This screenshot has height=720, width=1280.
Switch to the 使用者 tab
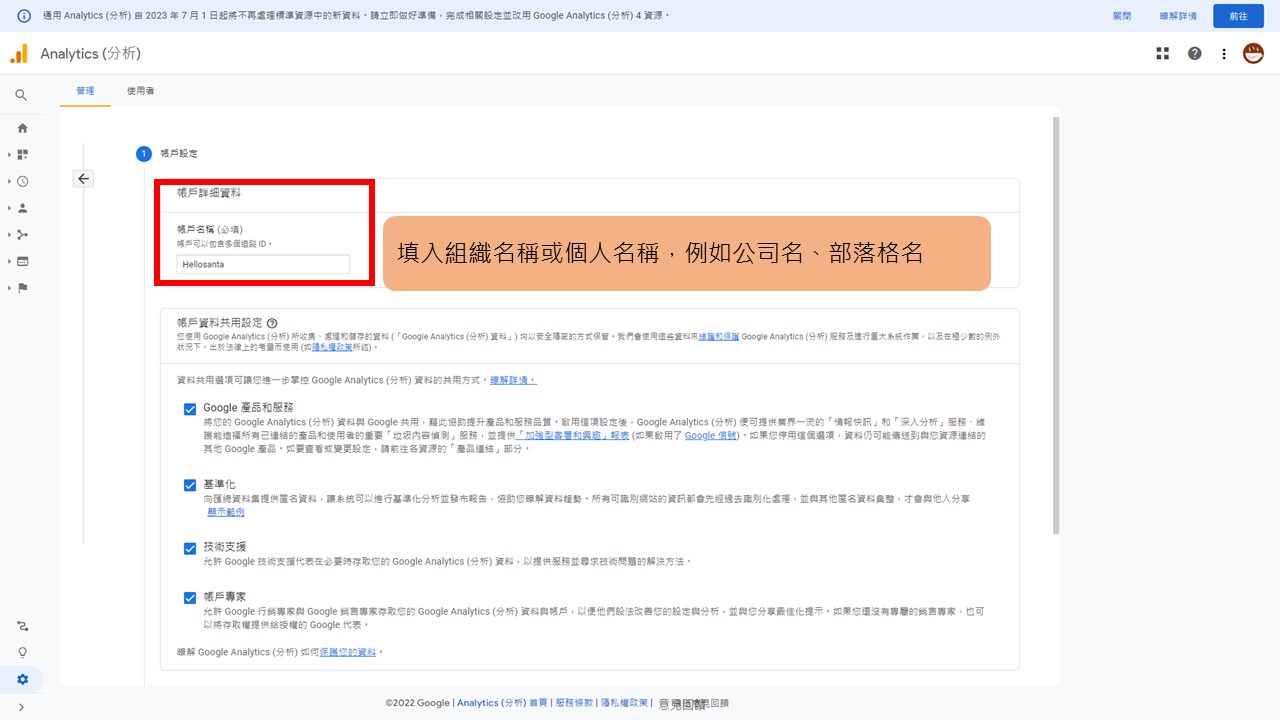tap(140, 91)
